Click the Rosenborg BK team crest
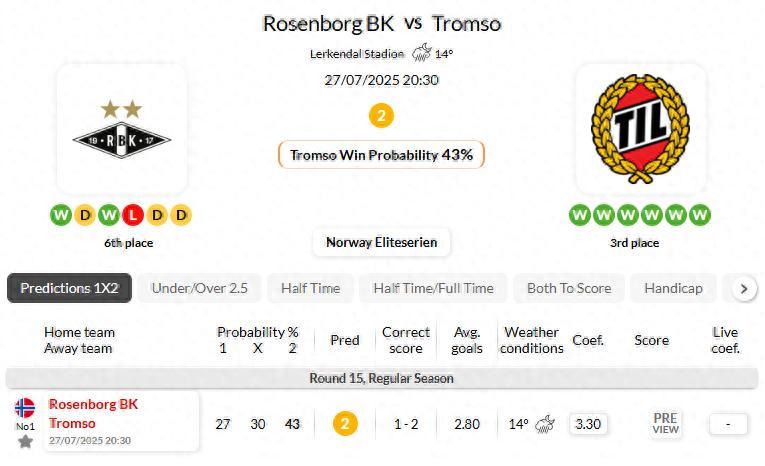Image resolution: width=765 pixels, height=466 pixels. click(x=122, y=130)
